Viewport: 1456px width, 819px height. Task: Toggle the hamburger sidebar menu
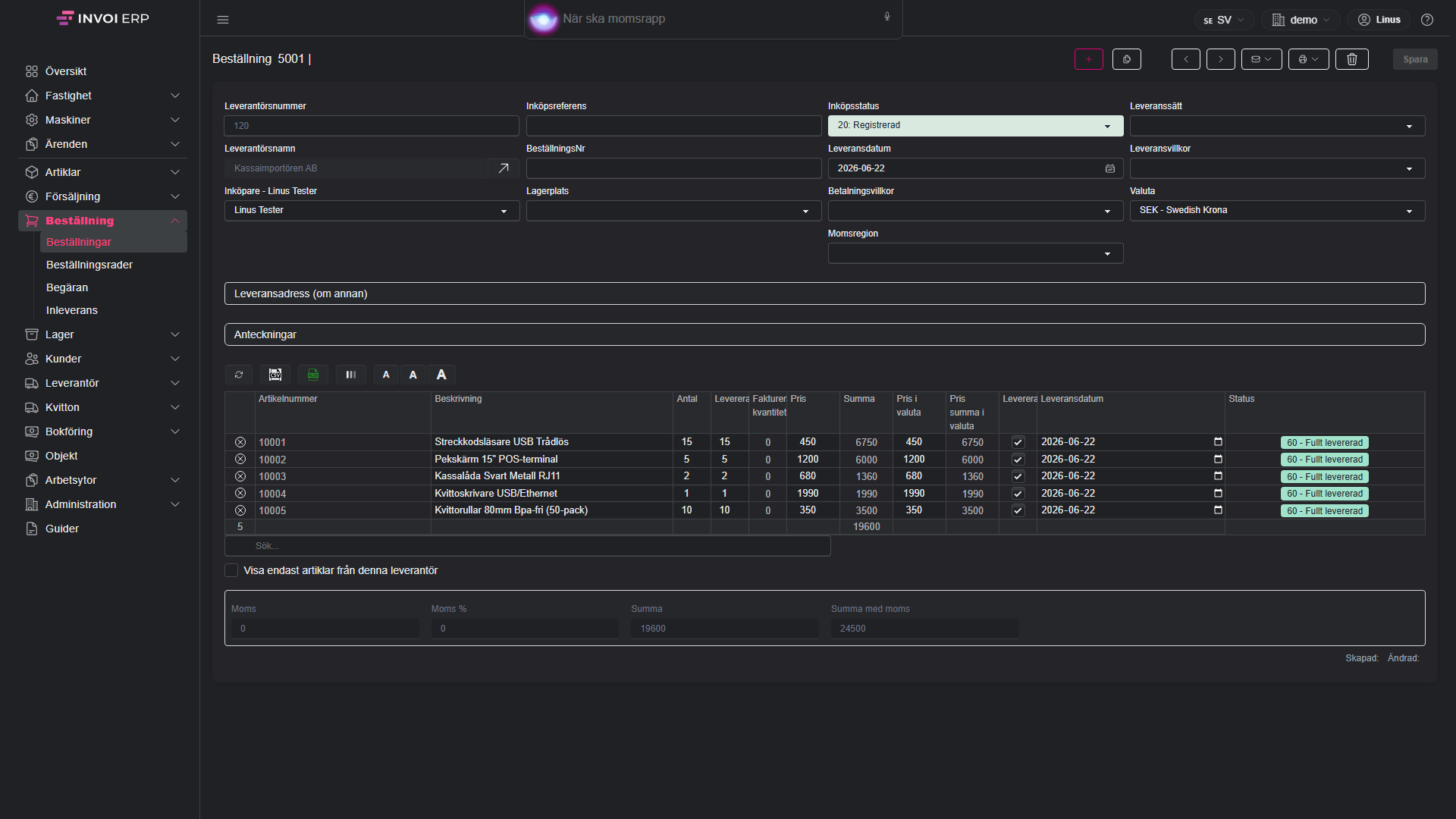[223, 20]
